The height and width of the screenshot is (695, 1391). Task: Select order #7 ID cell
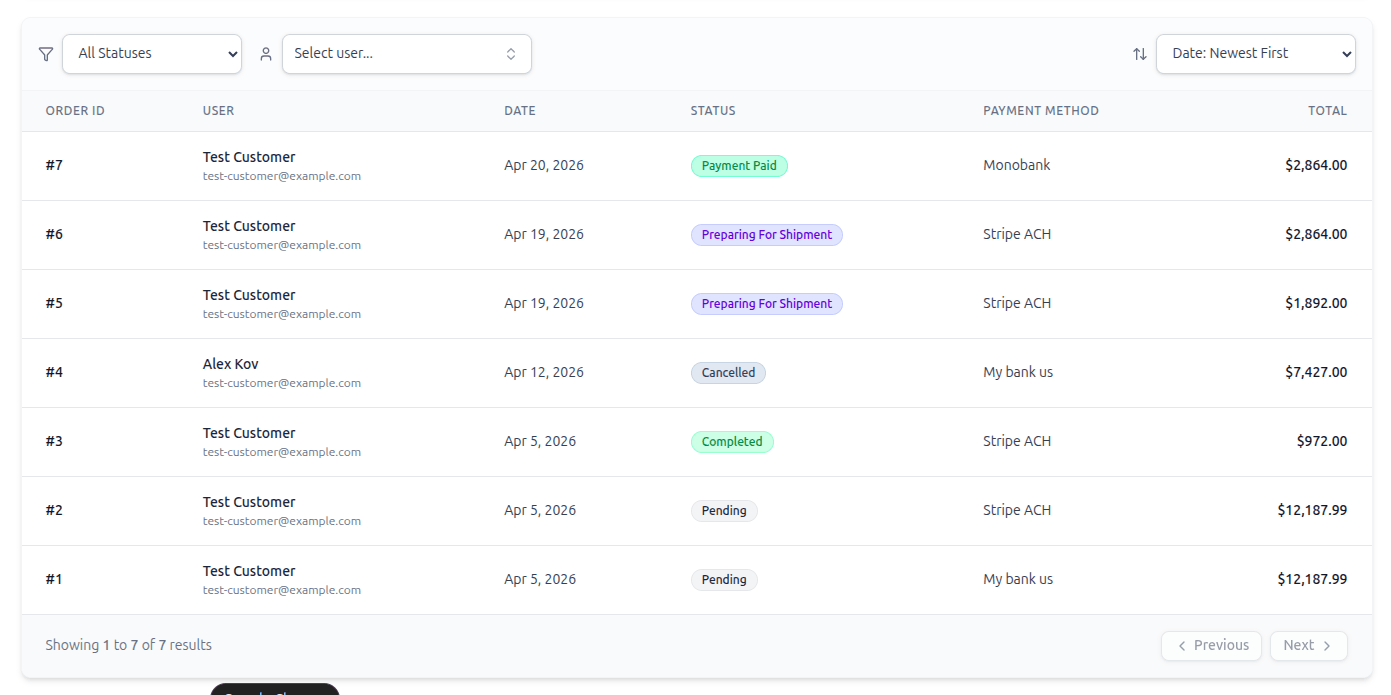point(54,166)
